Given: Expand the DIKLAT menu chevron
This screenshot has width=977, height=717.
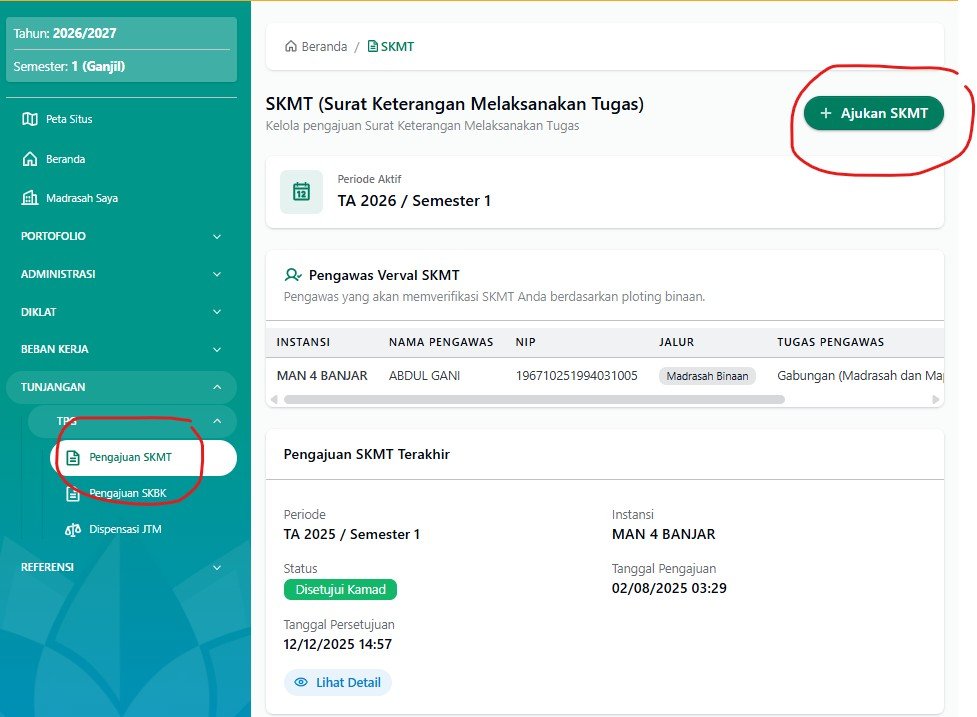Looking at the screenshot, I should 217,312.
